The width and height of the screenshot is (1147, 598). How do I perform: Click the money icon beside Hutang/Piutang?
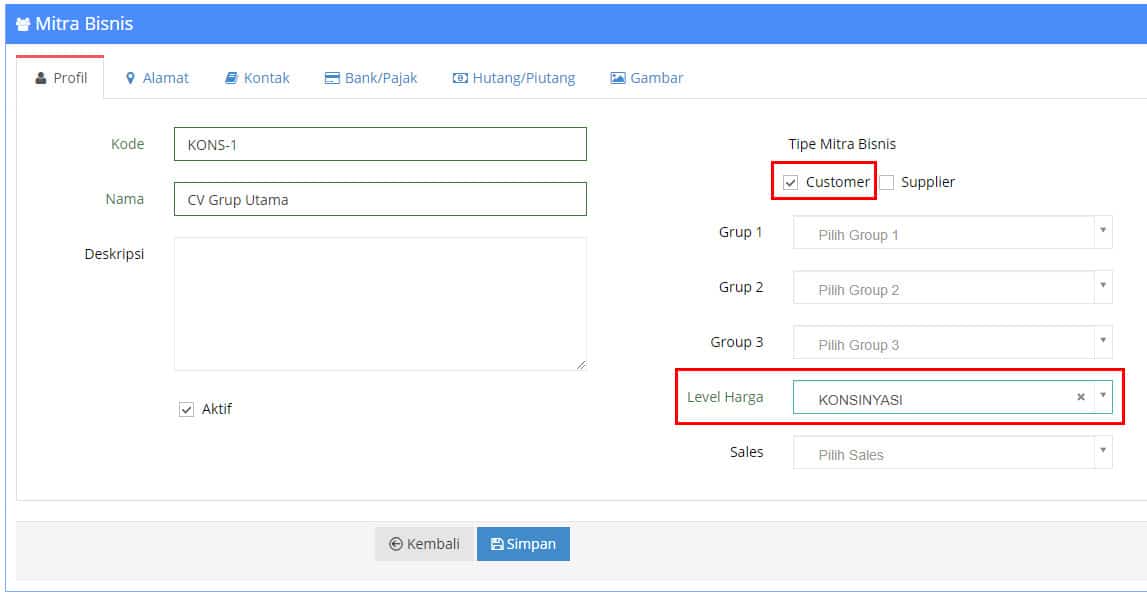460,78
